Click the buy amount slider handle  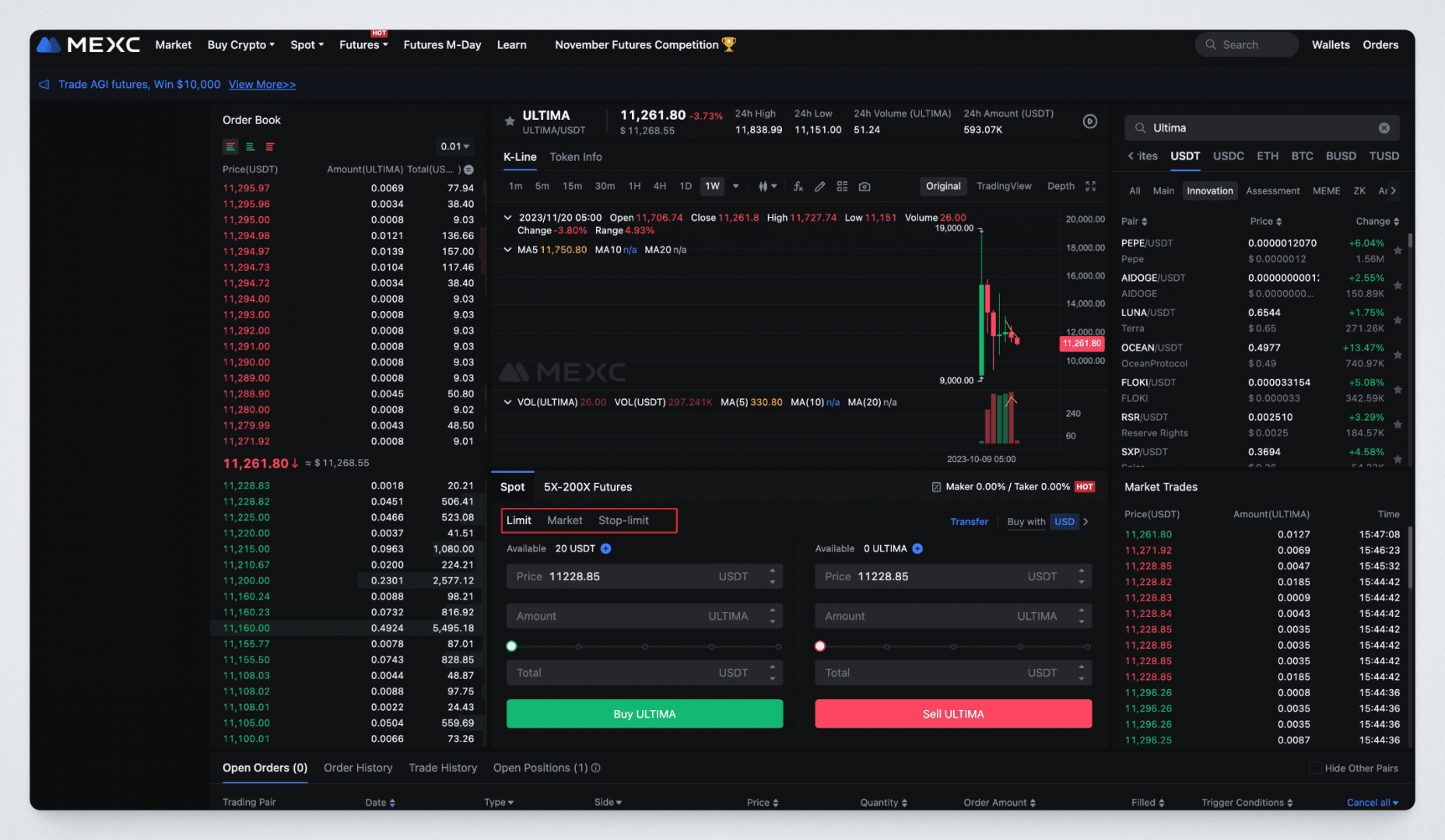click(x=511, y=646)
